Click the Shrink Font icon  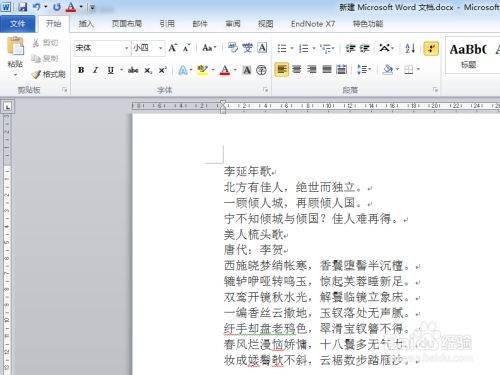[187, 48]
